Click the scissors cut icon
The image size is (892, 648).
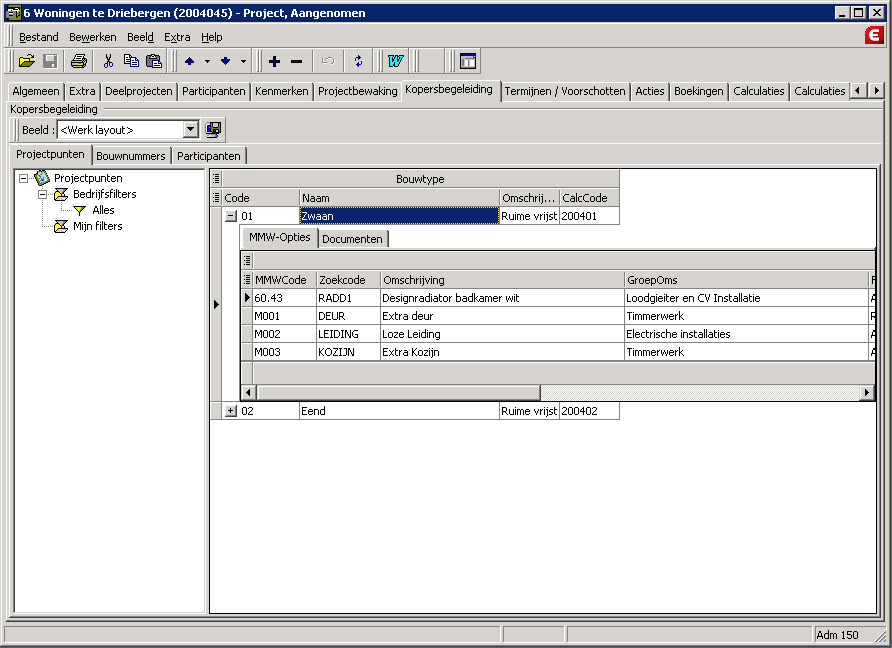[x=108, y=61]
